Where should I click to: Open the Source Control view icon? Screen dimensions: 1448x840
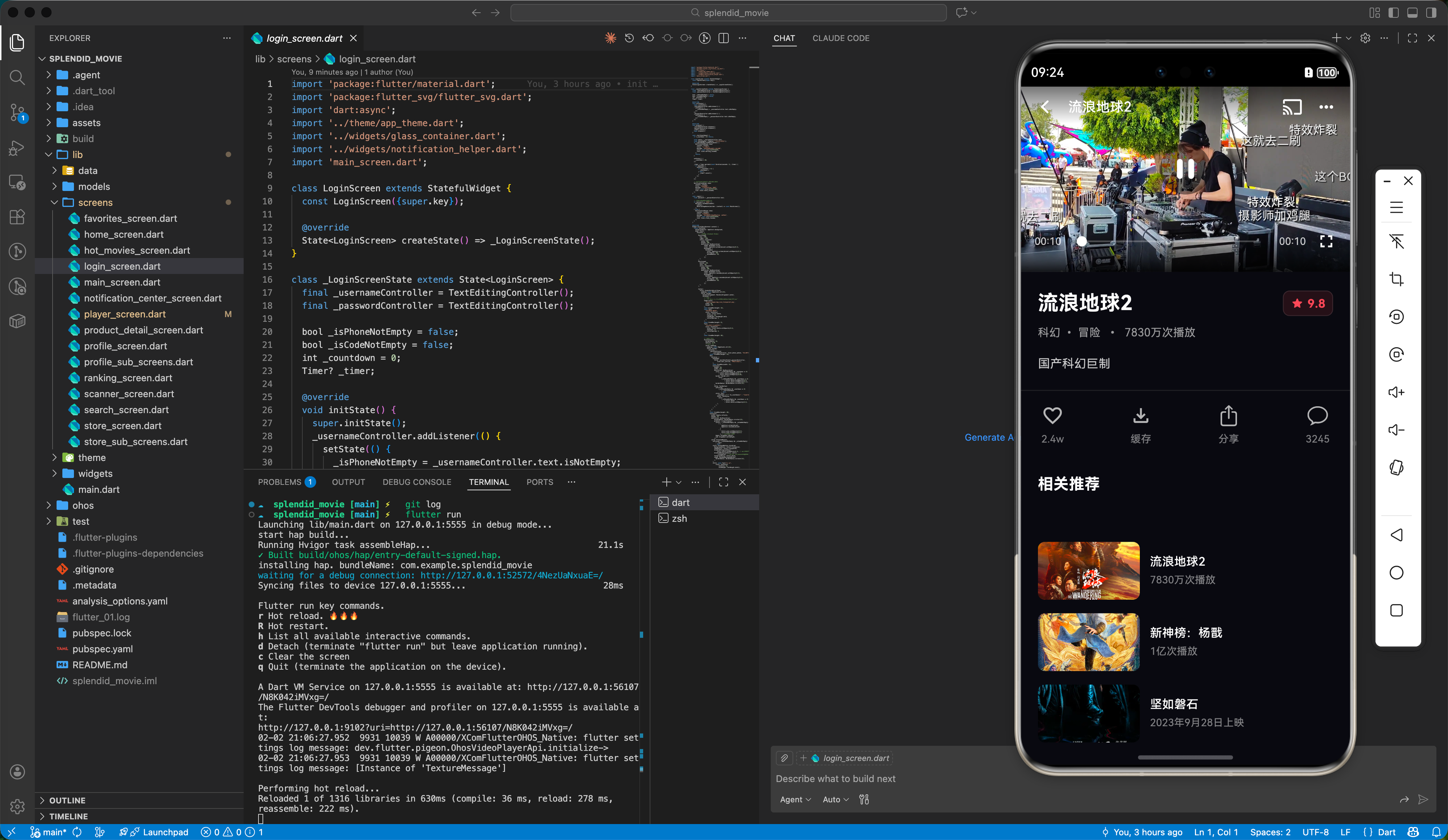[17, 113]
